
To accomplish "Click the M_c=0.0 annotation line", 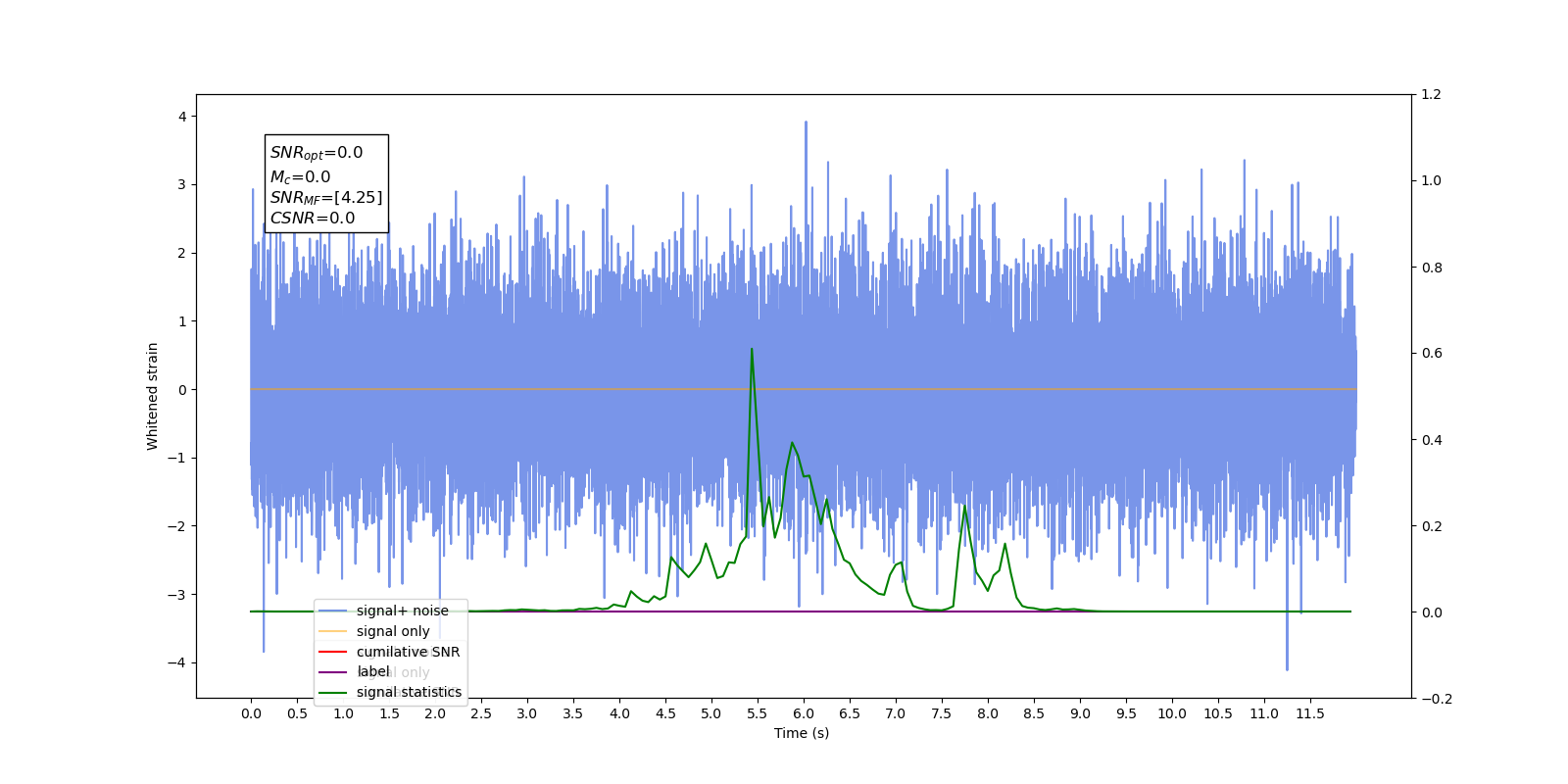I will 301,176.
